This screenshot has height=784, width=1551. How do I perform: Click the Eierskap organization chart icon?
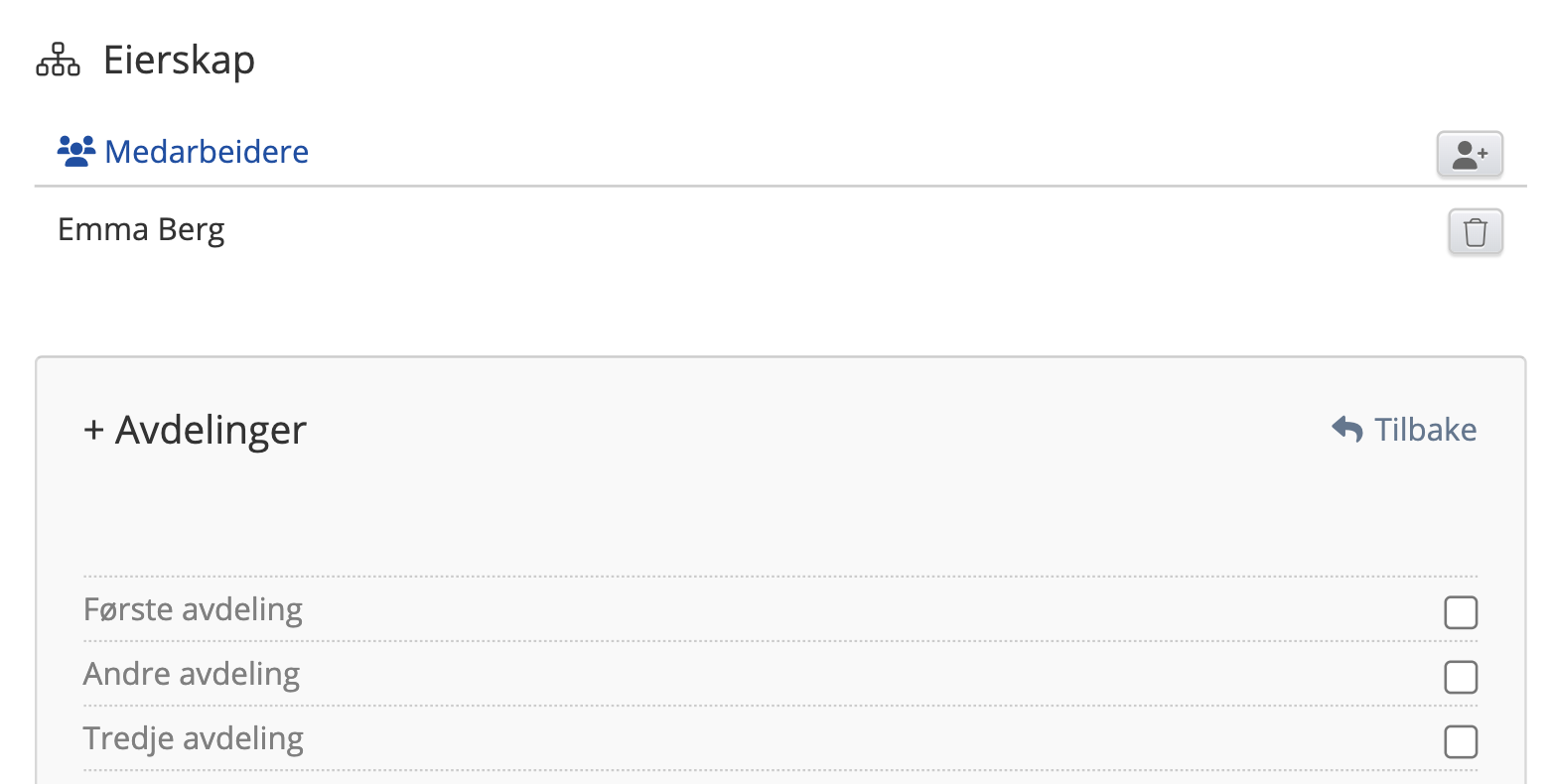58,61
